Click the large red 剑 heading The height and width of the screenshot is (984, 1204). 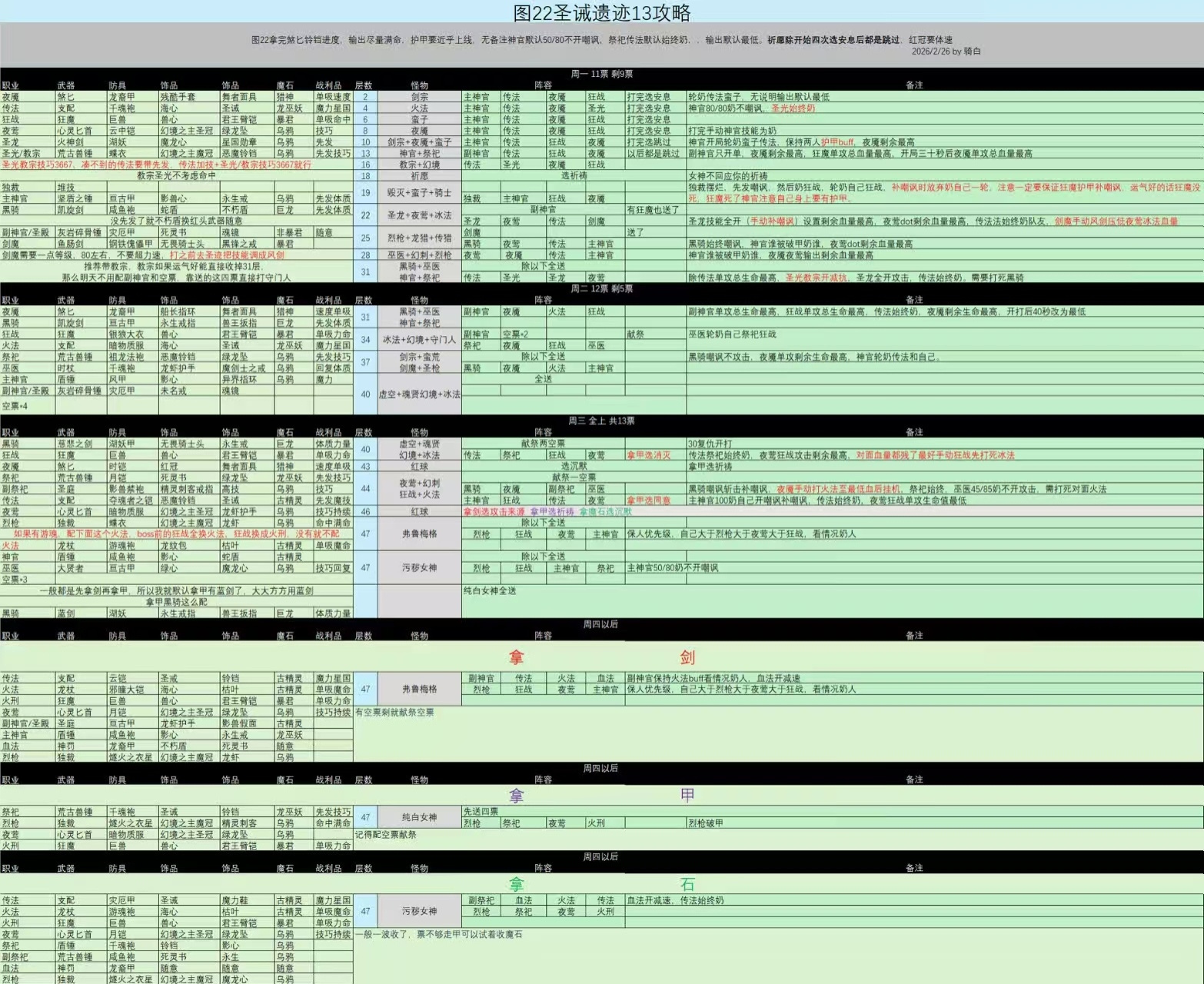[x=687, y=657]
